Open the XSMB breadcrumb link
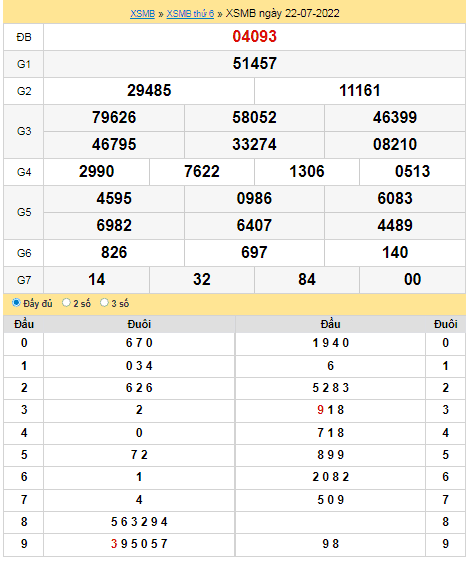470x561 pixels. (142, 14)
